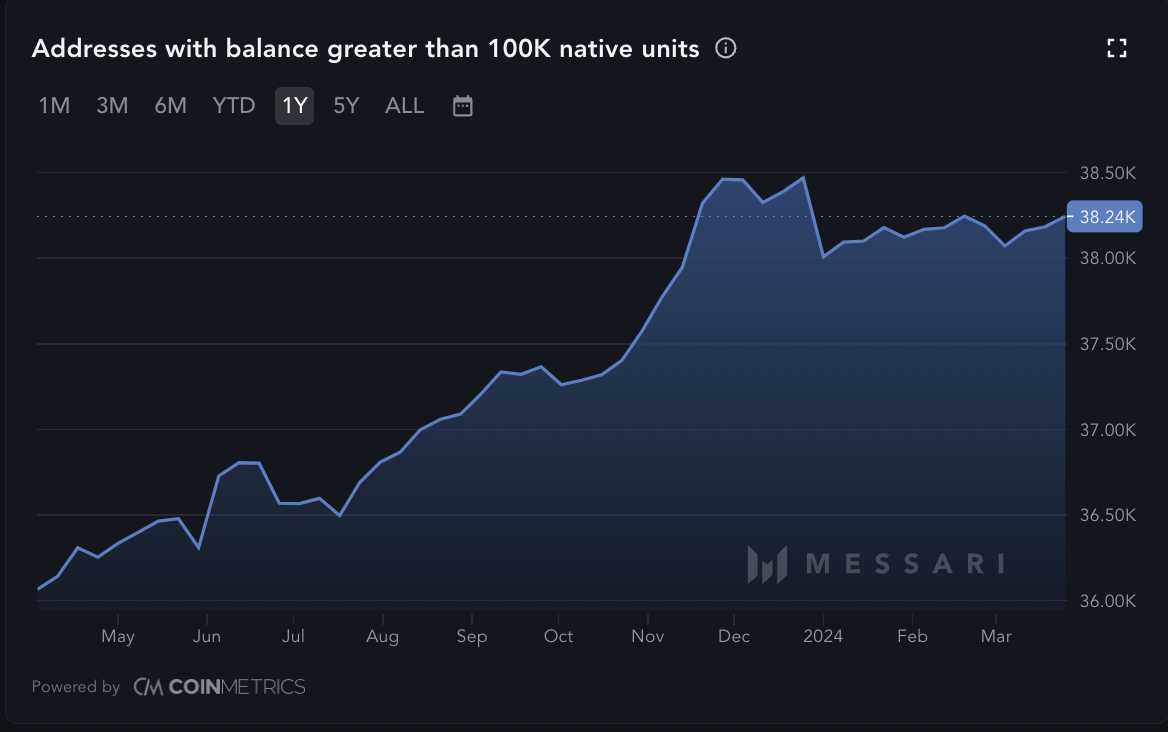Select the 1Y time range
Image resolution: width=1168 pixels, height=732 pixels.
click(294, 106)
